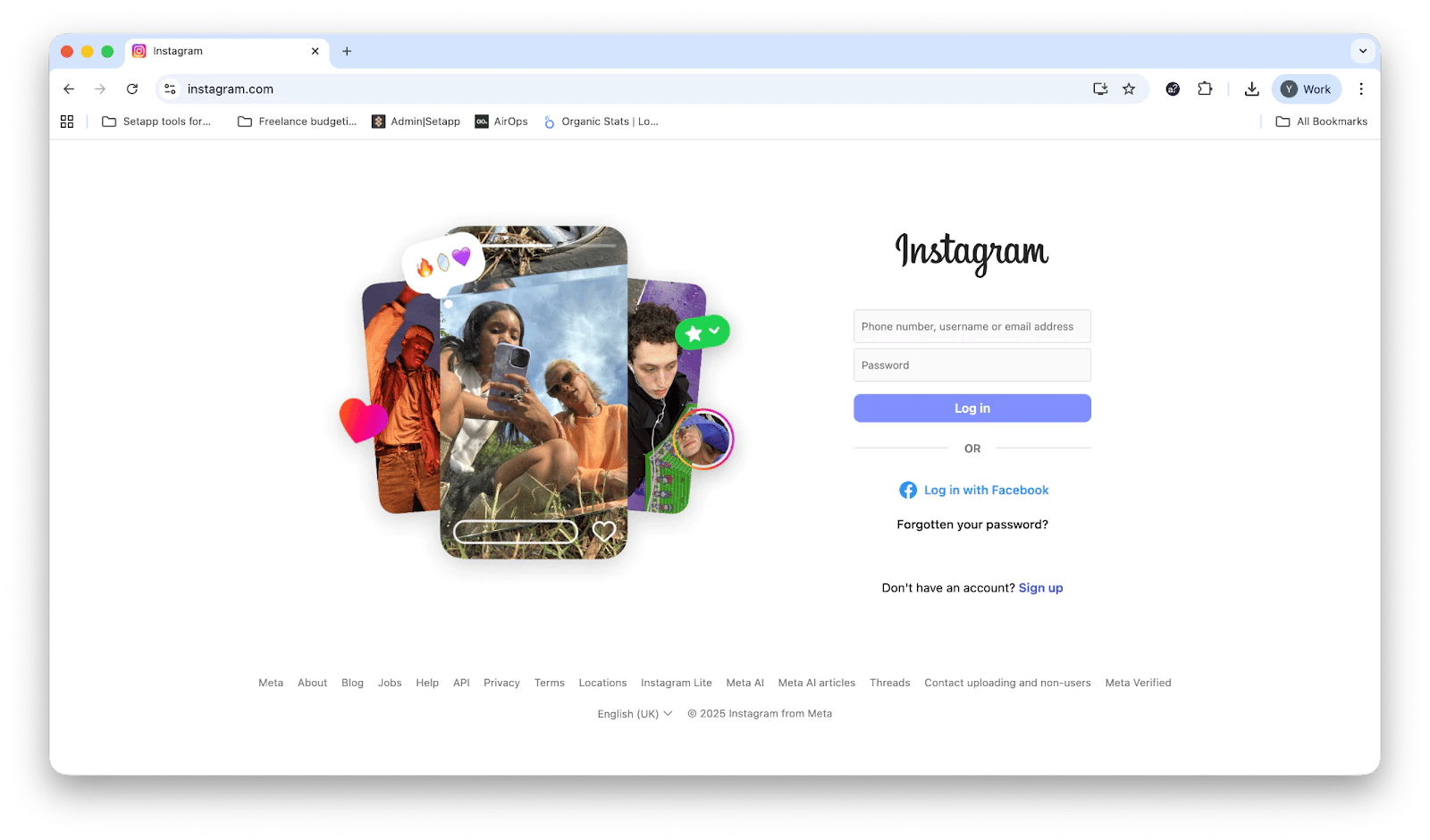Reload the Instagram page

tap(132, 89)
